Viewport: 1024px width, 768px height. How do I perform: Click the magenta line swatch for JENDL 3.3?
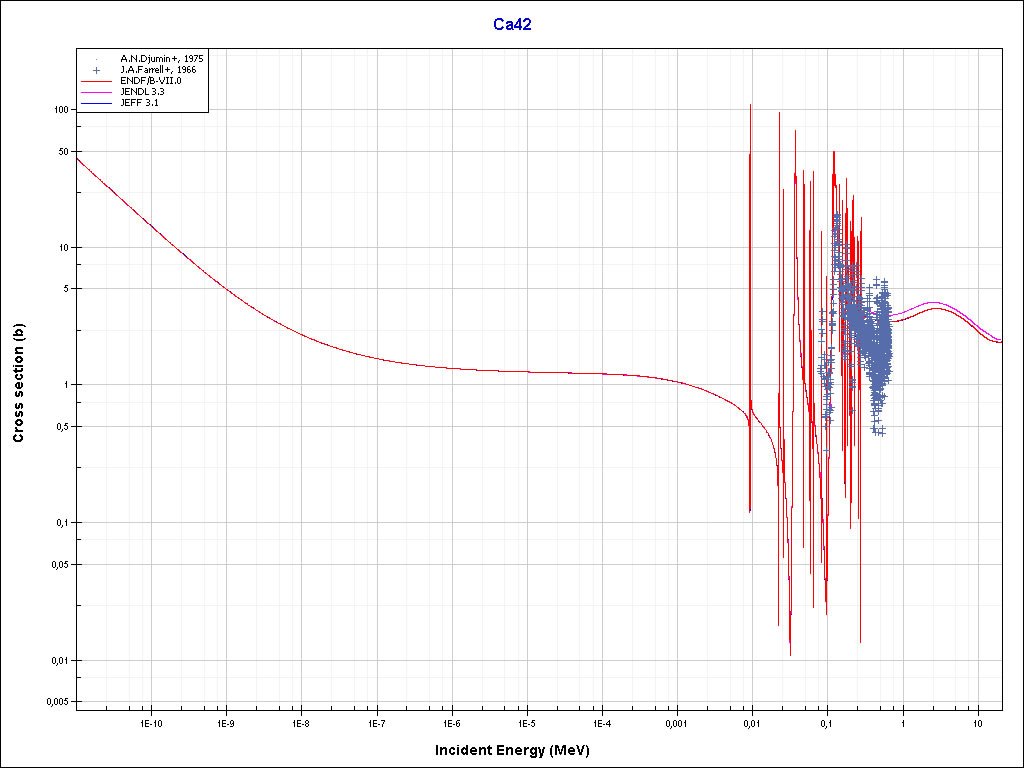pos(96,92)
